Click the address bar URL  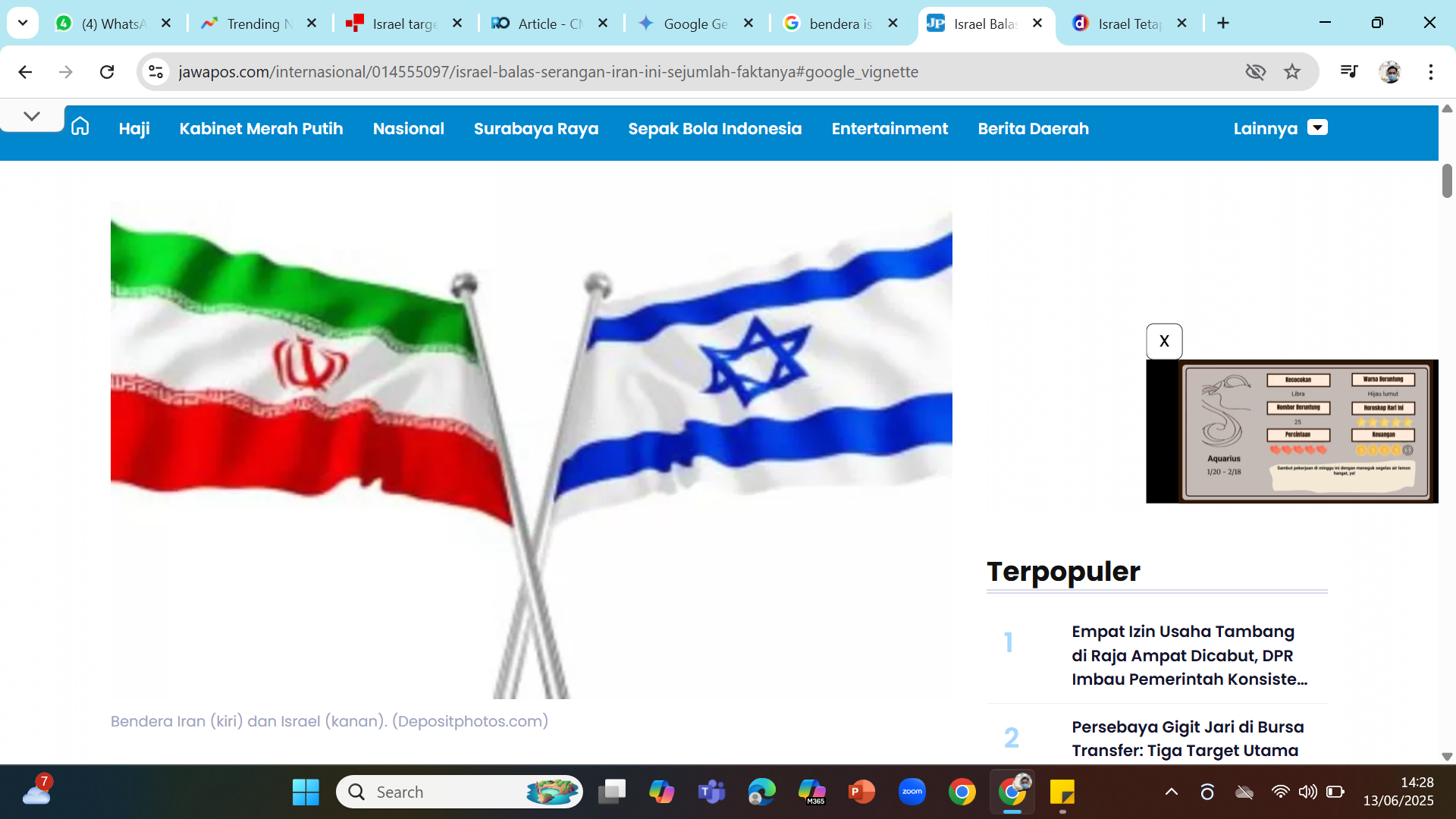548,71
